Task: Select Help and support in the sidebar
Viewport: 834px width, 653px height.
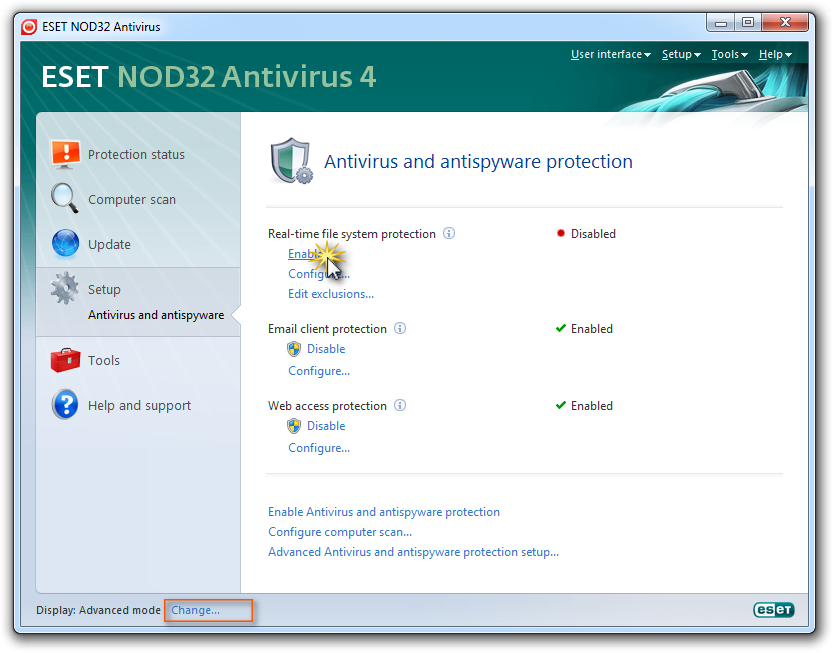Action: pos(139,406)
